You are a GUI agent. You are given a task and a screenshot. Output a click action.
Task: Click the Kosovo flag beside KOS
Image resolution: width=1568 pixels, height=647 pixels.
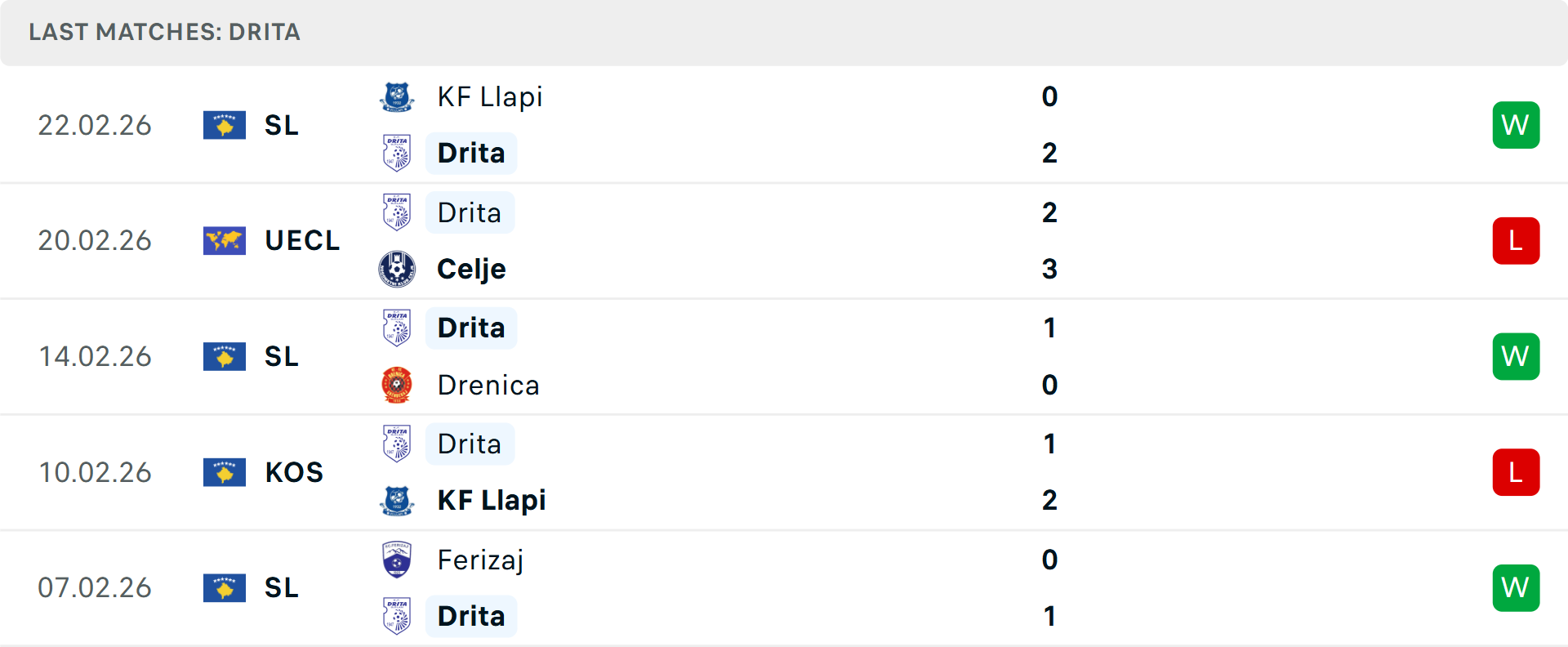coord(225,472)
